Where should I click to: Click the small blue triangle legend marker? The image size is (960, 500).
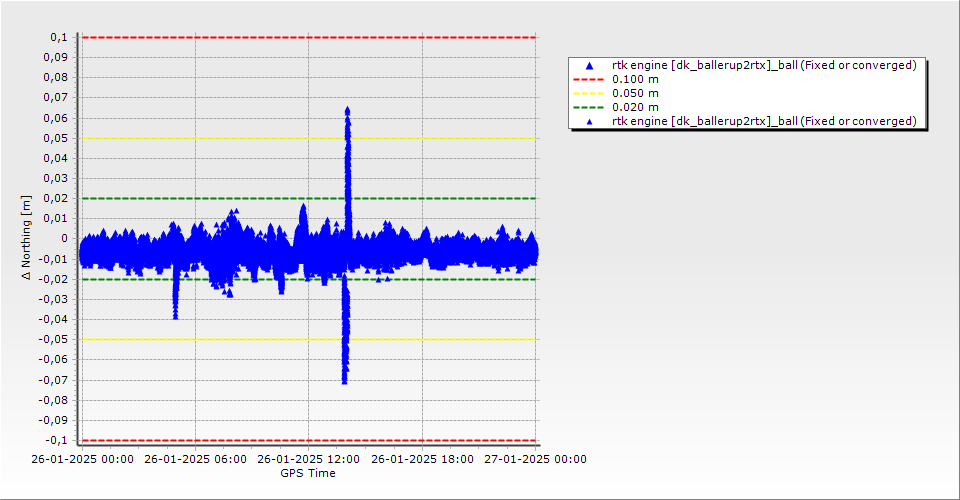point(590,122)
